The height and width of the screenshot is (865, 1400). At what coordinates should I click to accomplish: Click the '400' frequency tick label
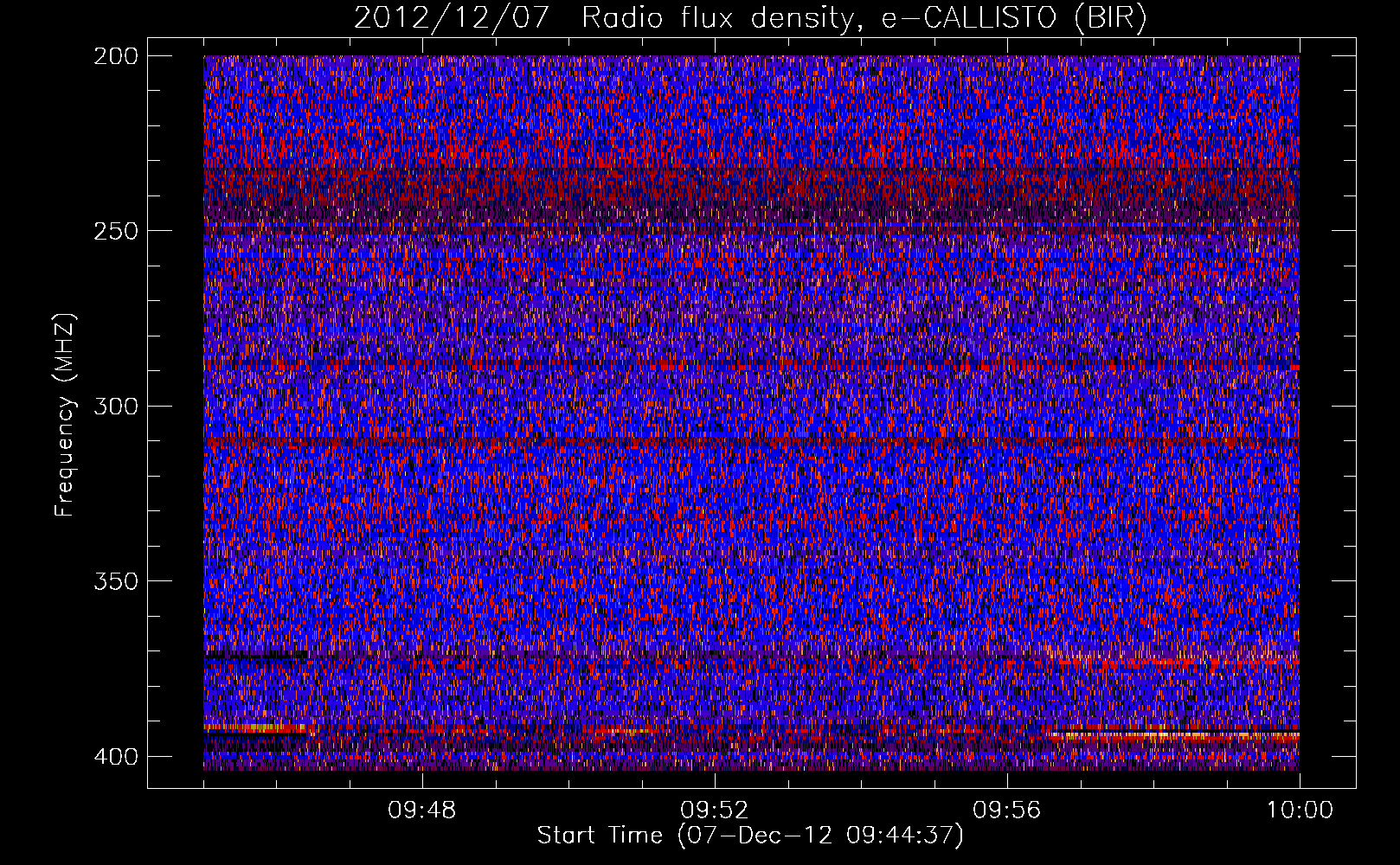115,756
